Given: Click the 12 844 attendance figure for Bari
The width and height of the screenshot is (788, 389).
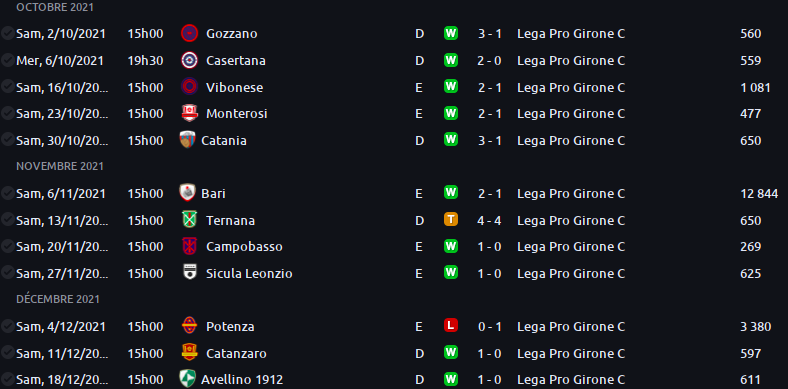Looking at the screenshot, I should (759, 193).
